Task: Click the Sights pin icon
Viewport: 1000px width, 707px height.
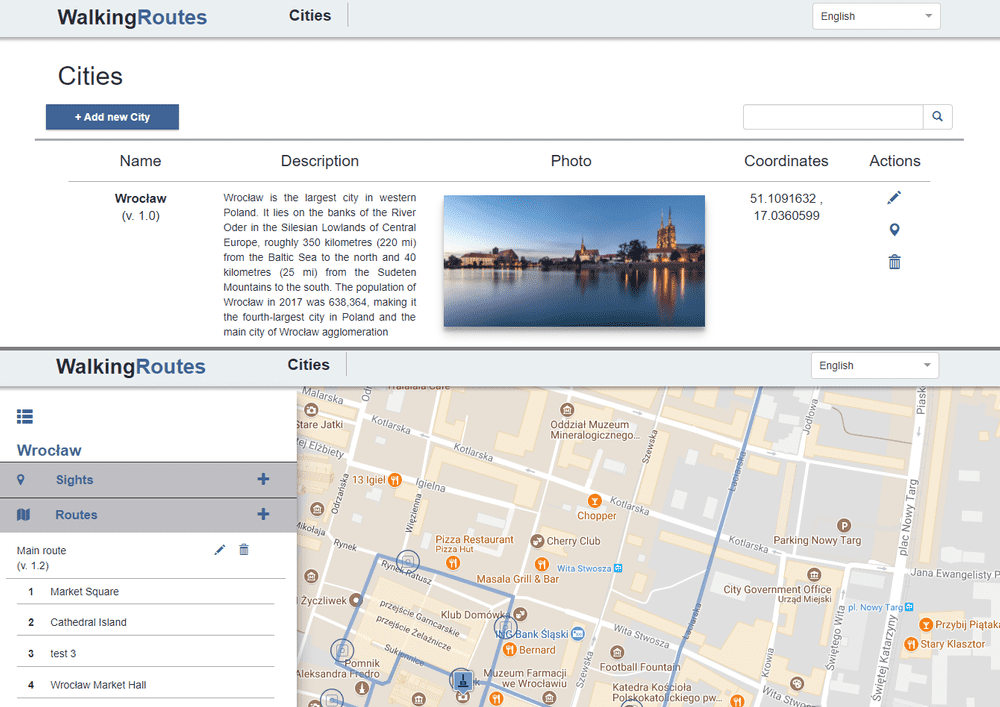Action: click(x=20, y=479)
